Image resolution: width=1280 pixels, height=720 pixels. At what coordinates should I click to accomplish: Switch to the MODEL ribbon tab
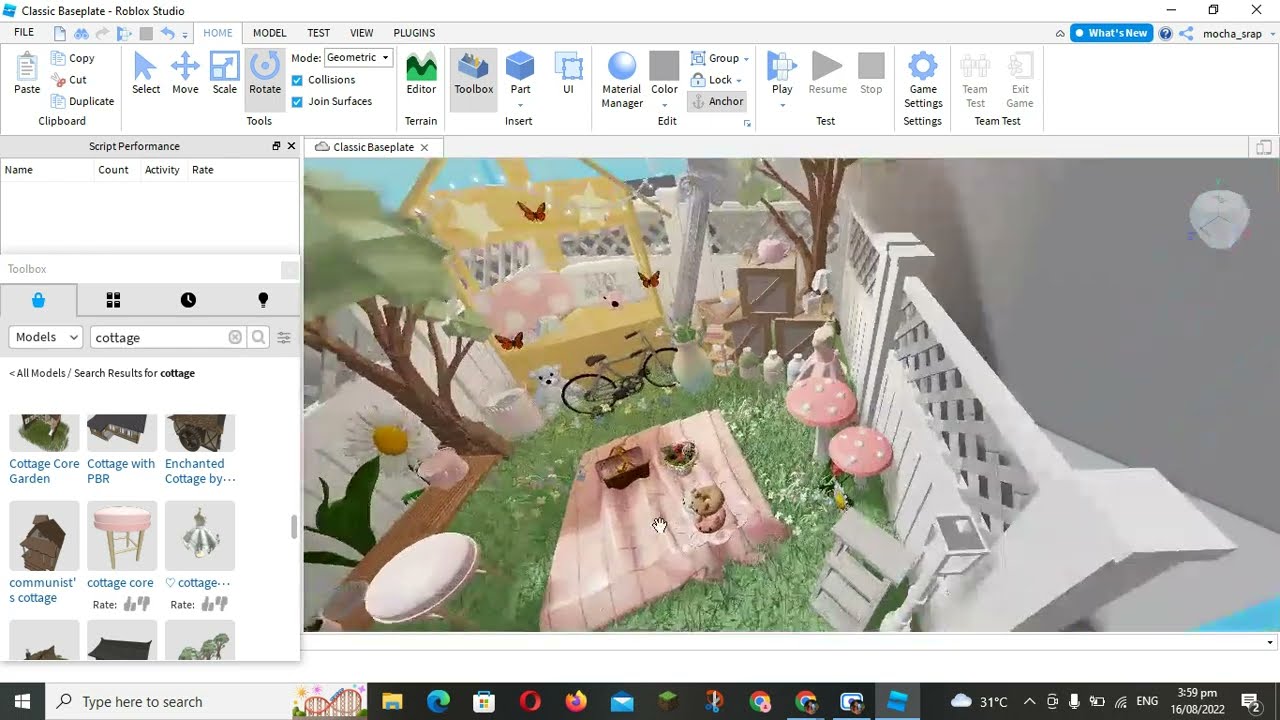click(x=270, y=33)
